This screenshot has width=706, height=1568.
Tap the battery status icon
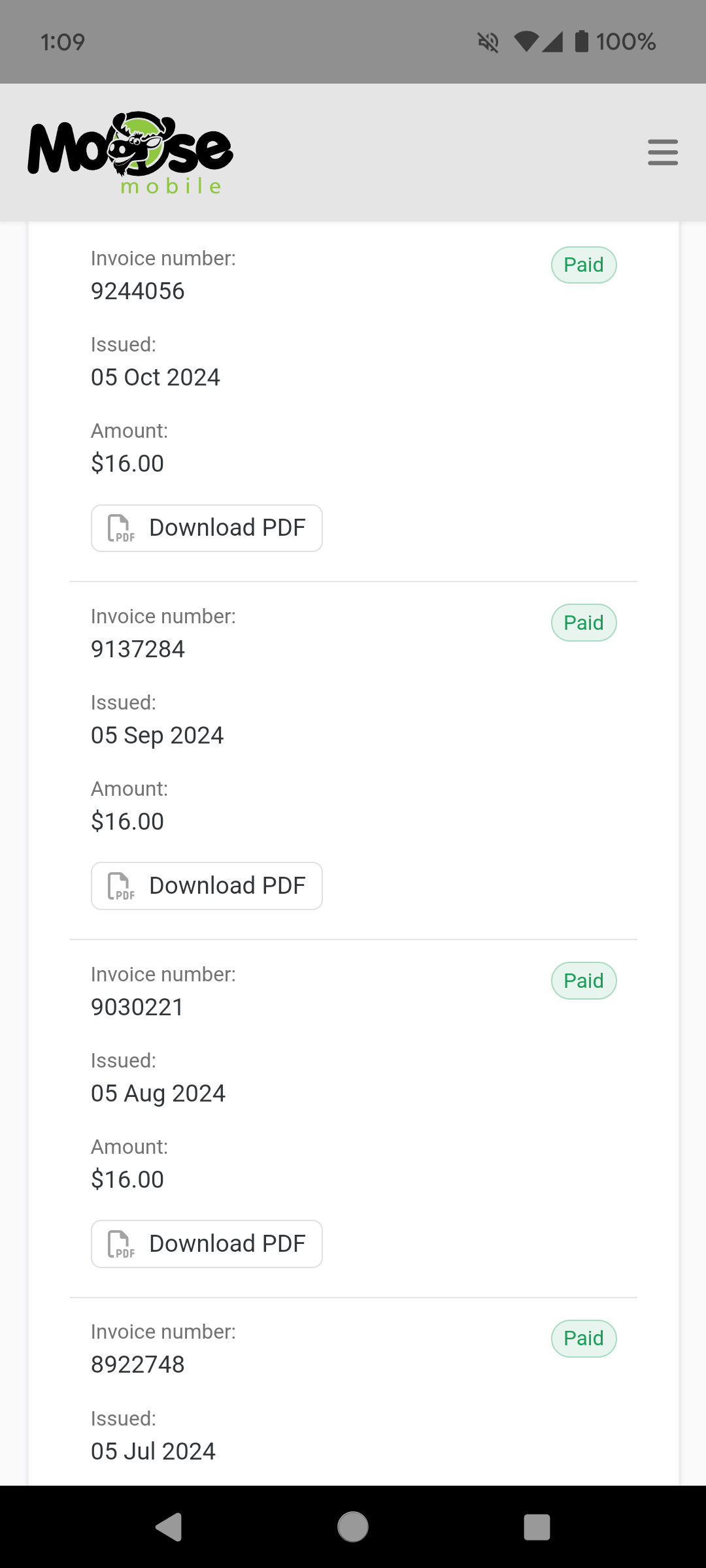pos(581,41)
